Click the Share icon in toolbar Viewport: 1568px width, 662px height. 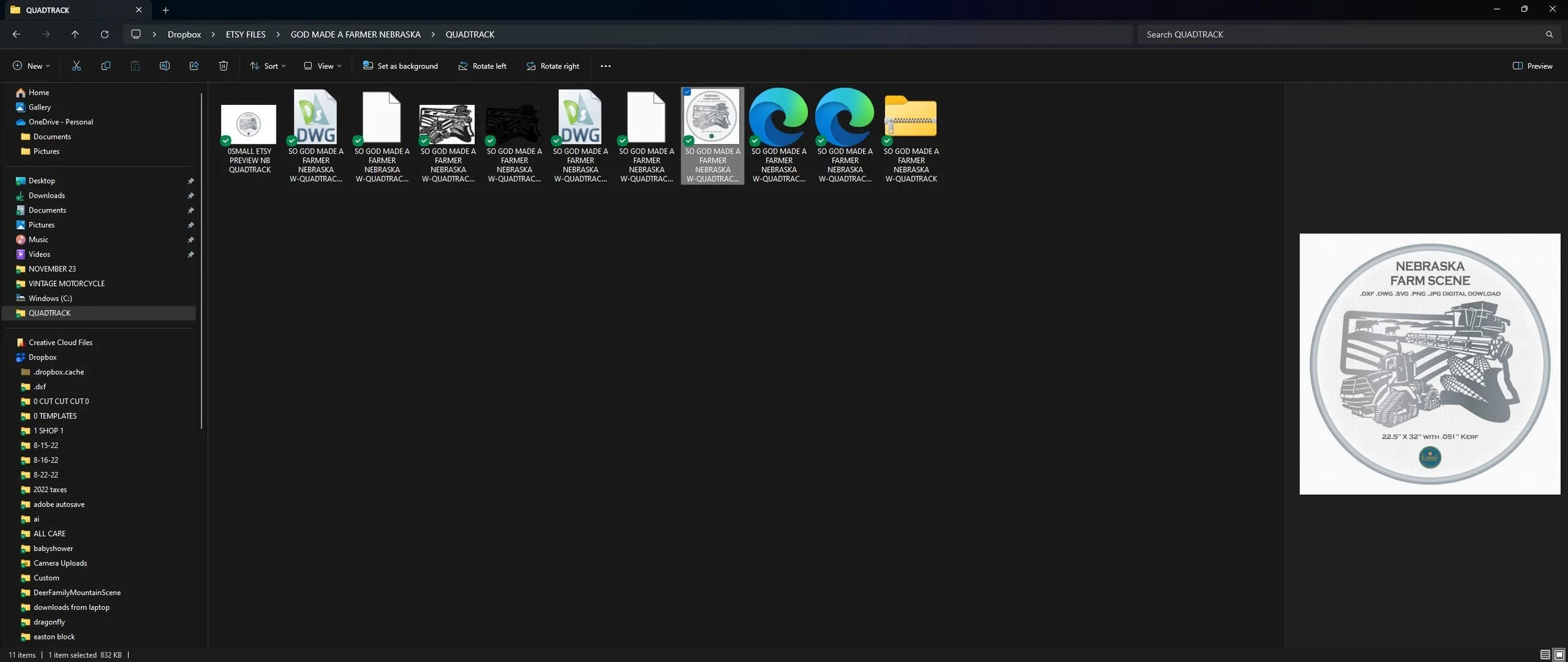point(194,66)
